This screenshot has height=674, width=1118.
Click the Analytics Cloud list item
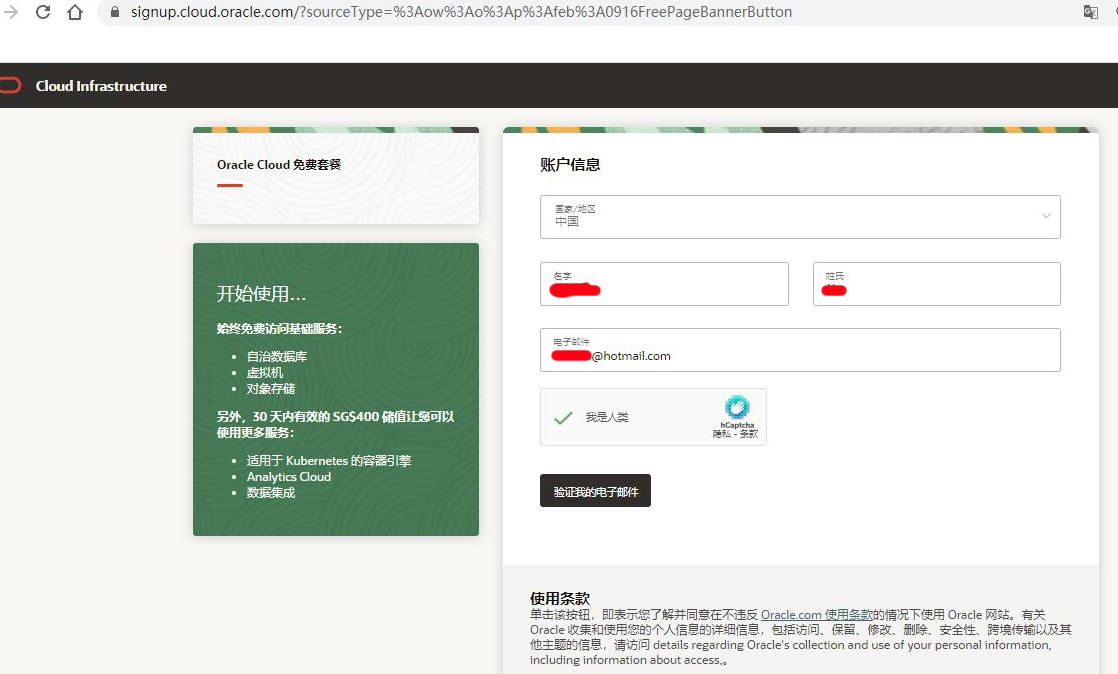(289, 476)
